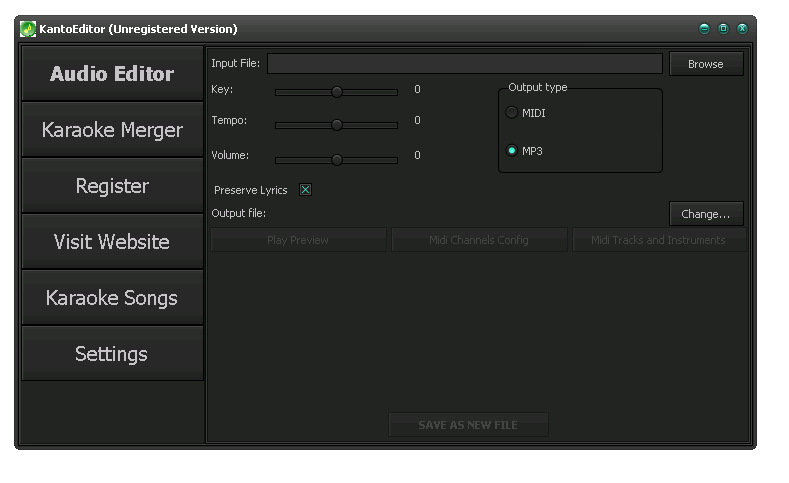Click the Input File text field

pos(464,64)
